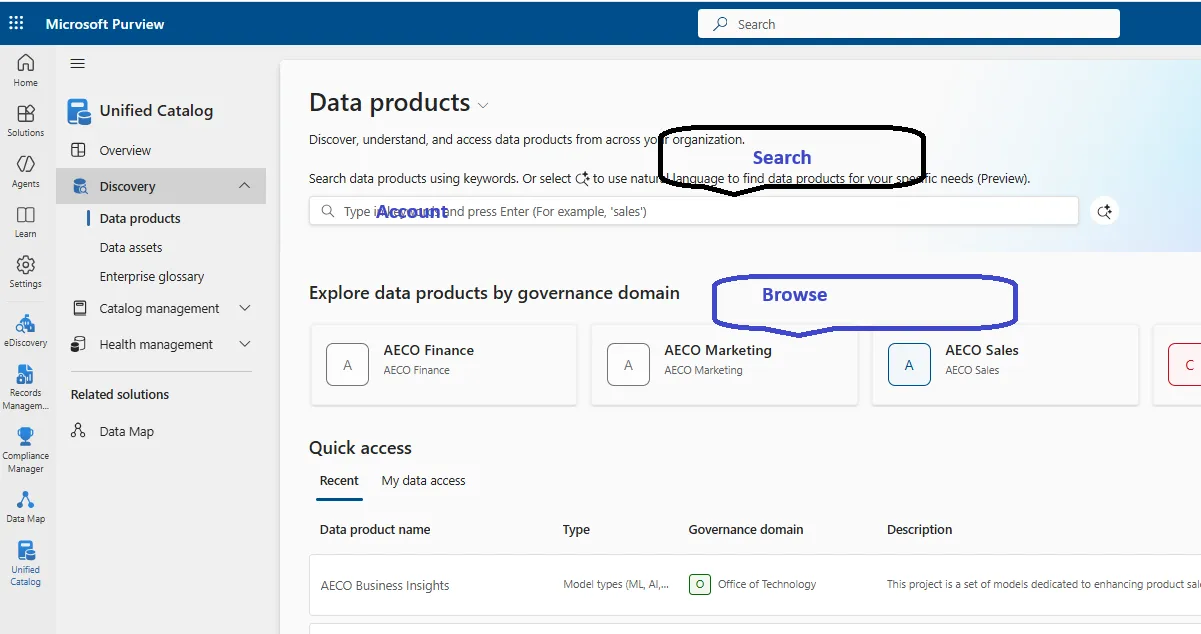This screenshot has height=634, width=1201.
Task: Open Compliance Manager in left rail
Action: [25, 450]
